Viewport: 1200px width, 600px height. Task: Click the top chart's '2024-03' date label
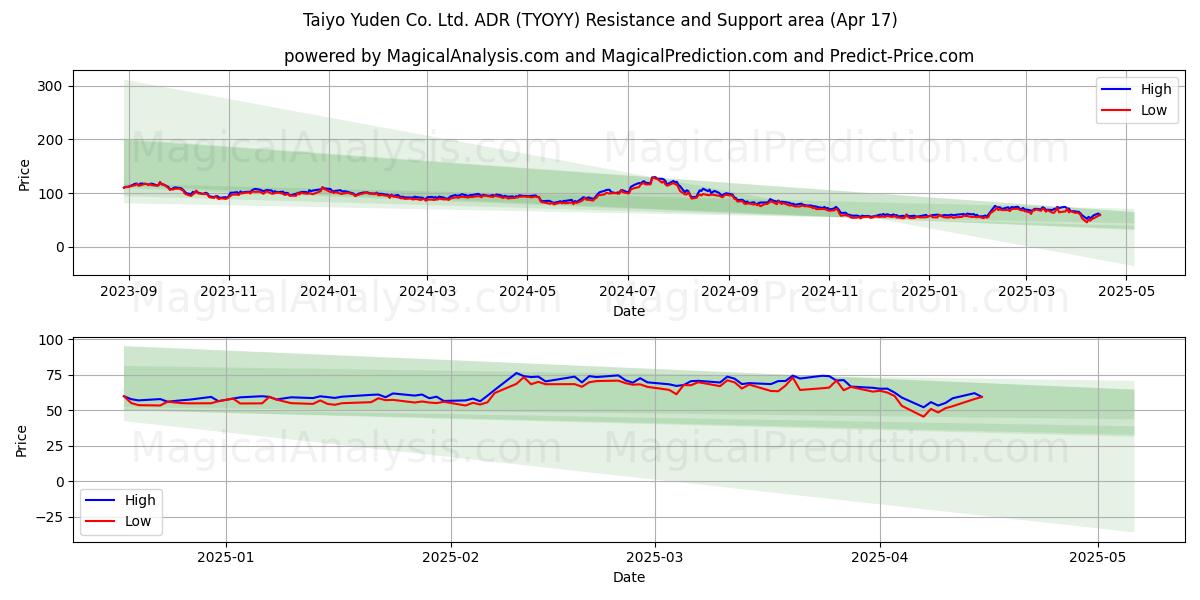click(x=427, y=291)
